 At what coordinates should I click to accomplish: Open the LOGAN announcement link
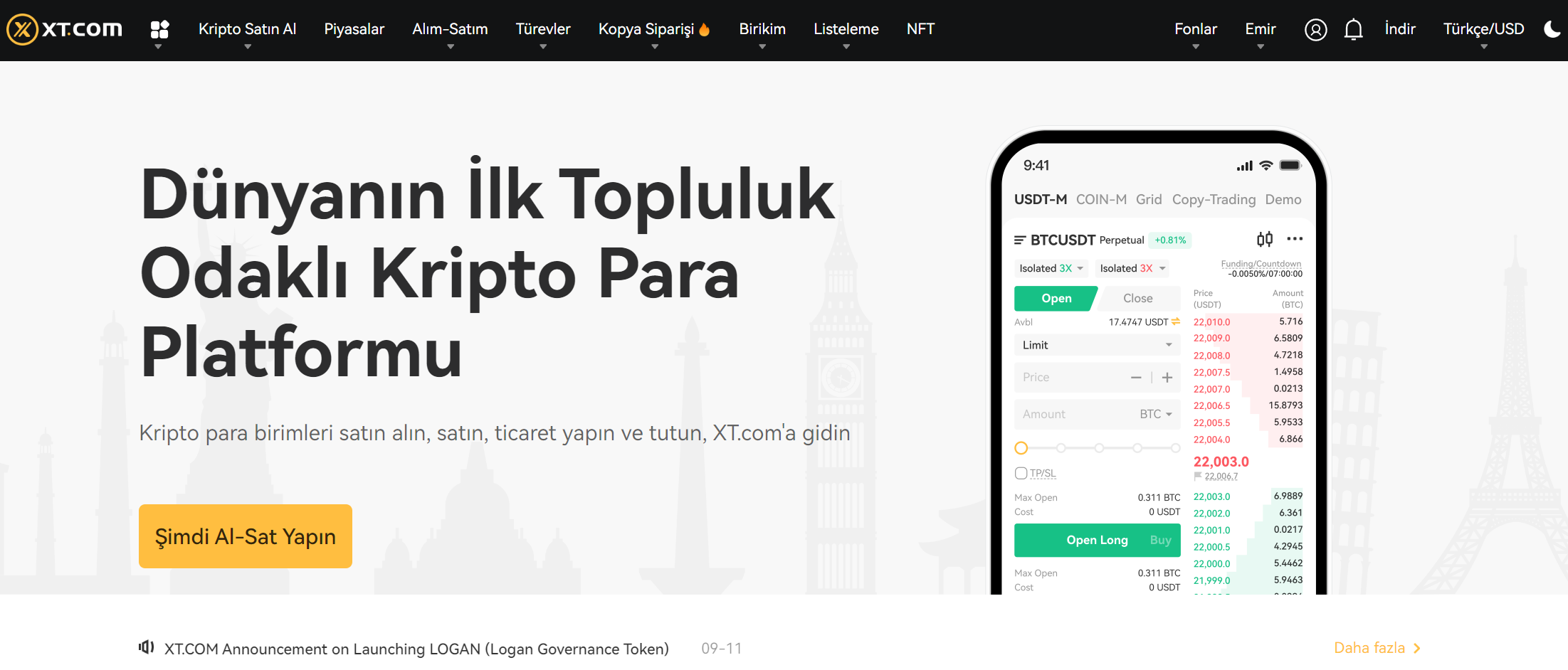point(416,649)
